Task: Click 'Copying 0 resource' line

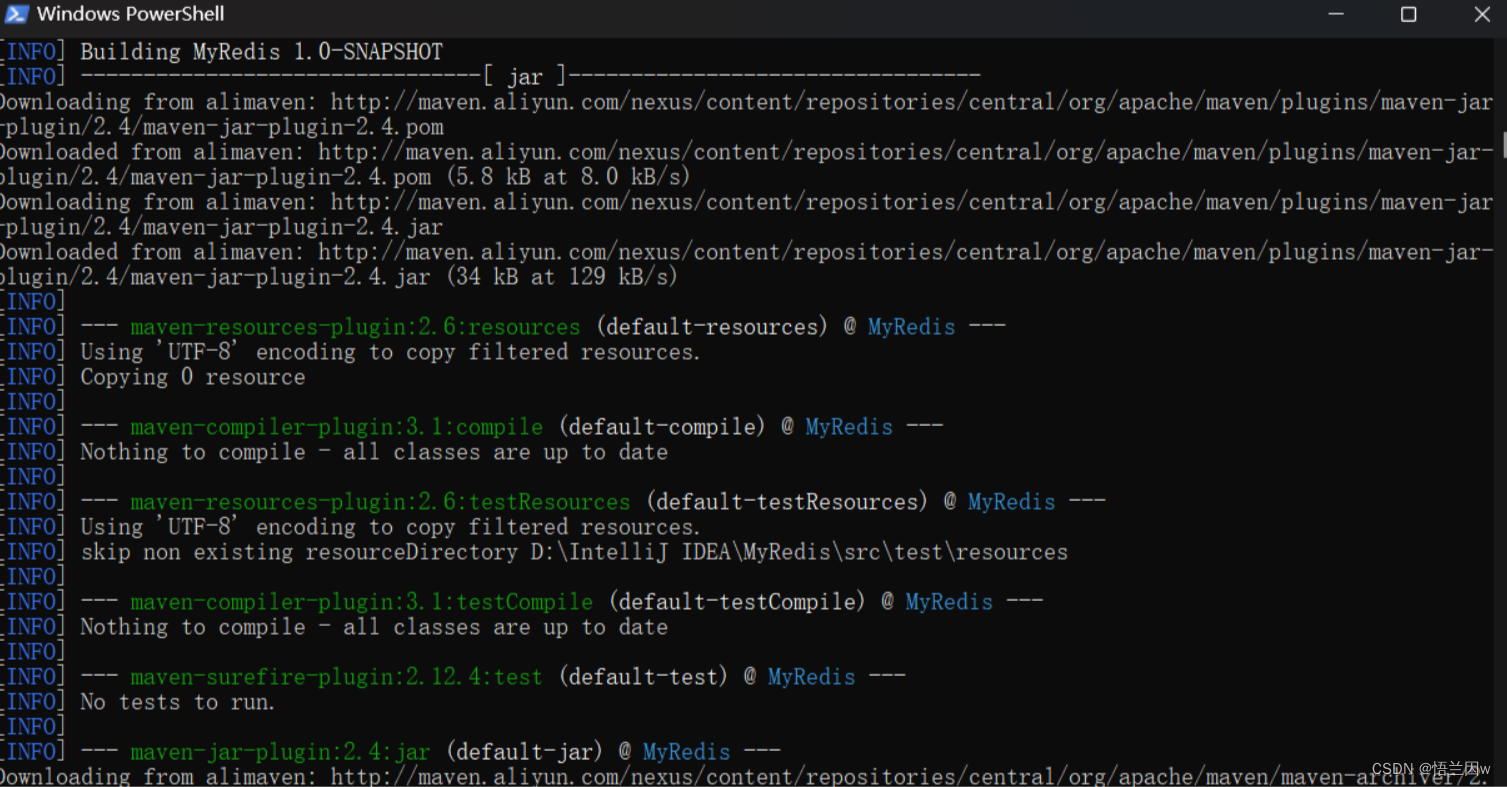Action: (193, 377)
